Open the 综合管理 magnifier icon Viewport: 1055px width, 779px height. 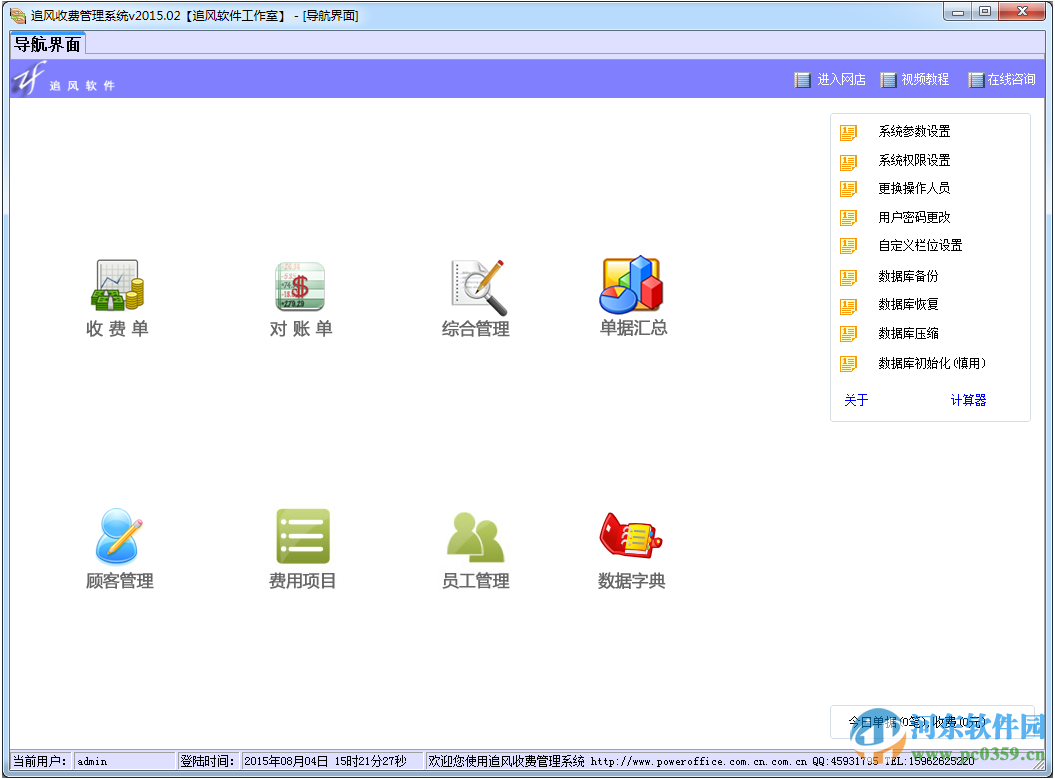(x=478, y=287)
